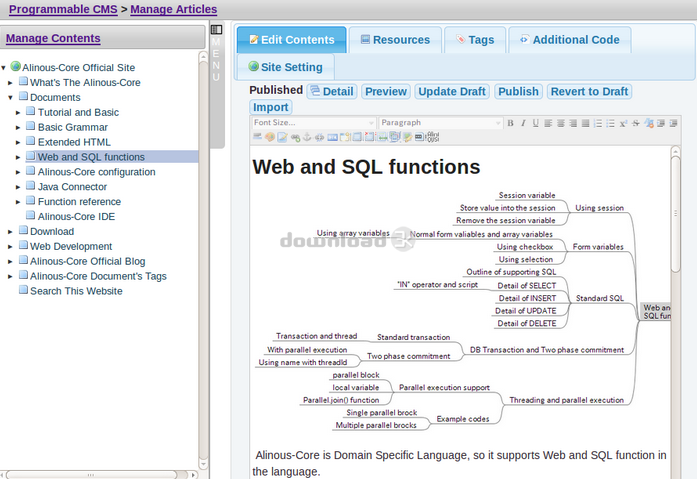Select Alinous-Core configuration tree item
Viewport: 697px width, 479px height.
pos(96,172)
